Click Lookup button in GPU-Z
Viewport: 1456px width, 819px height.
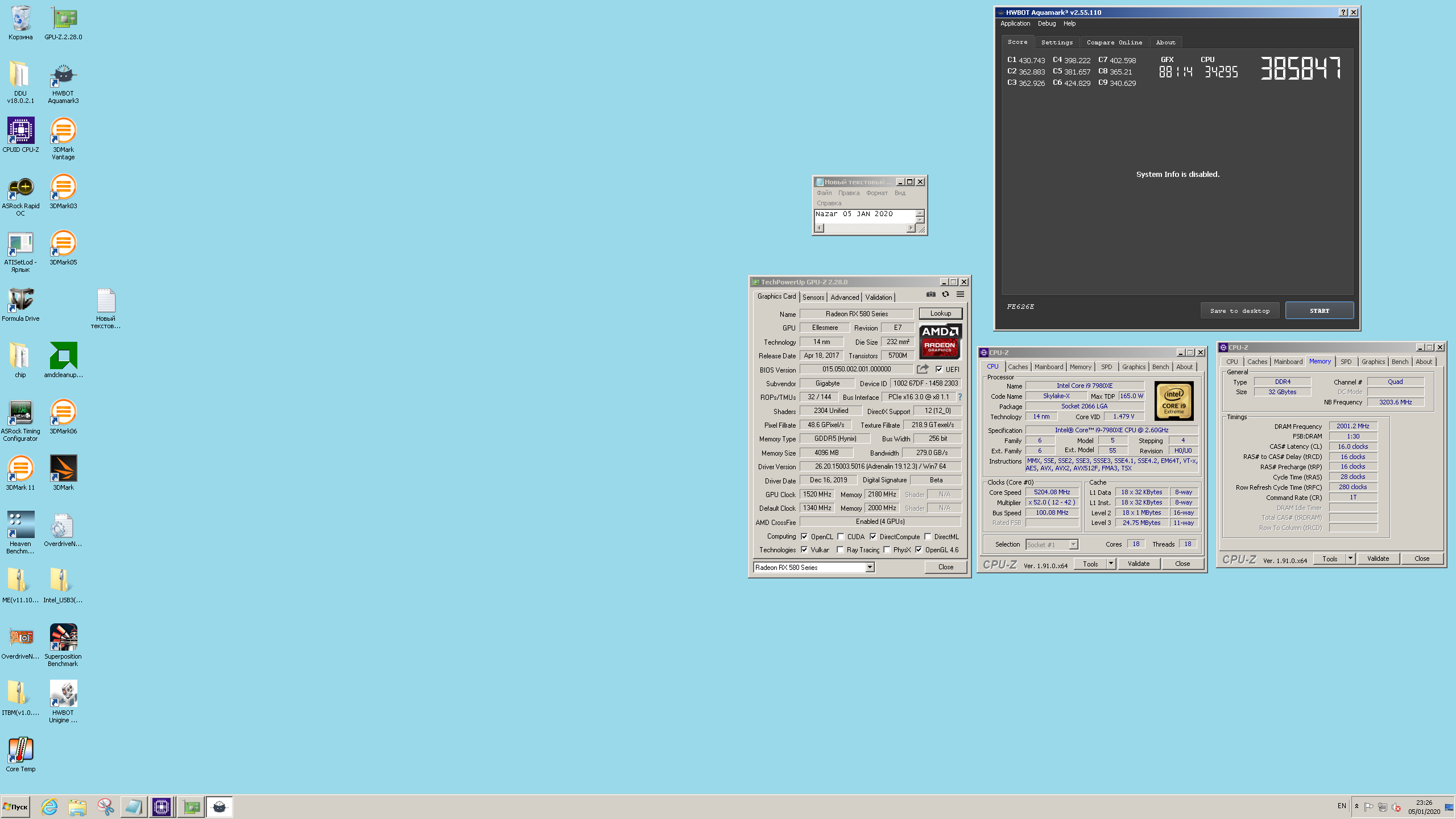(x=941, y=313)
